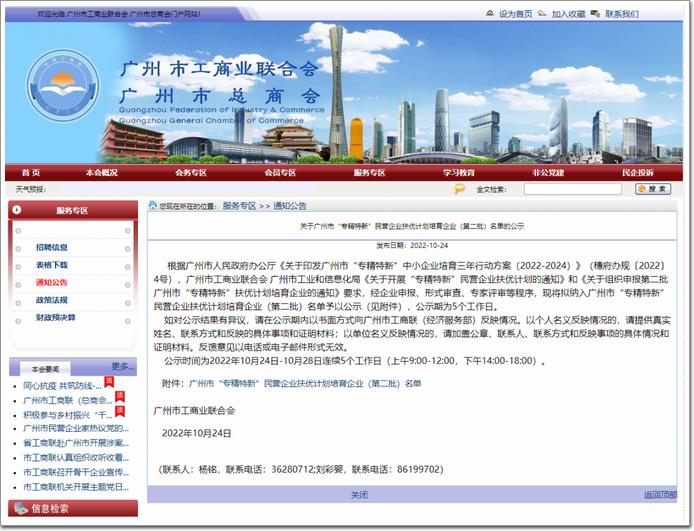Click the key icon beside 全文检索

click(460, 188)
